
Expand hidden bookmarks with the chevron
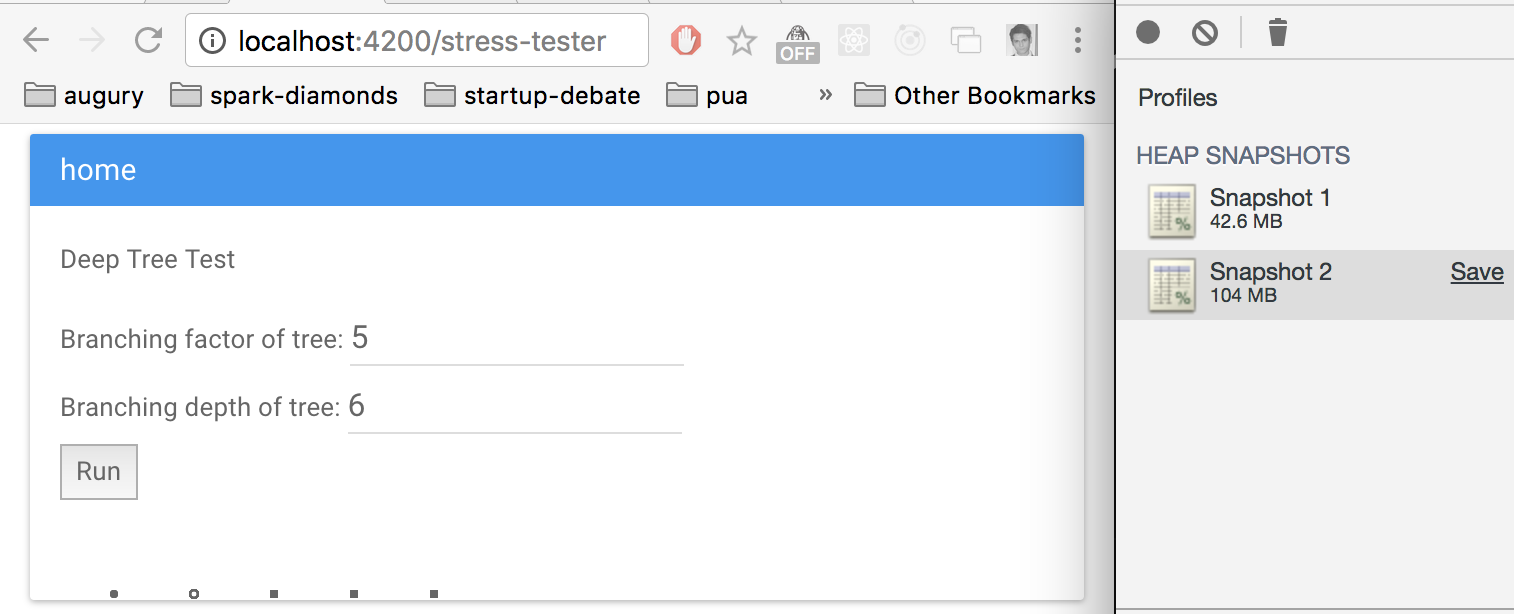[x=825, y=95]
